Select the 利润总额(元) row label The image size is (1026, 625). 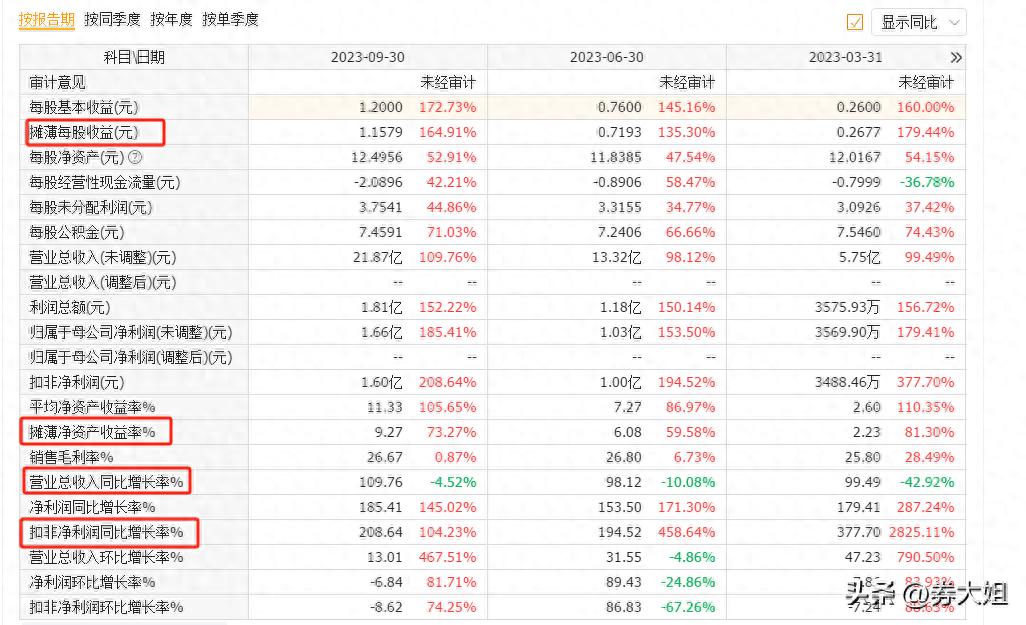(x=71, y=307)
